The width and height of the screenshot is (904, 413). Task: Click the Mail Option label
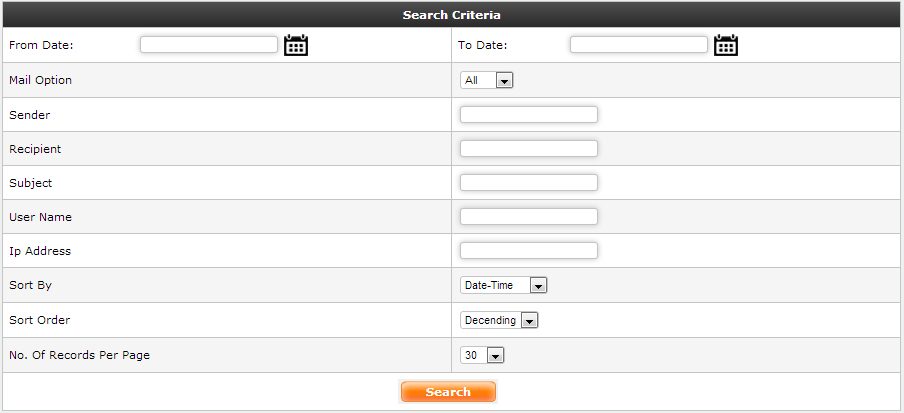pos(40,80)
